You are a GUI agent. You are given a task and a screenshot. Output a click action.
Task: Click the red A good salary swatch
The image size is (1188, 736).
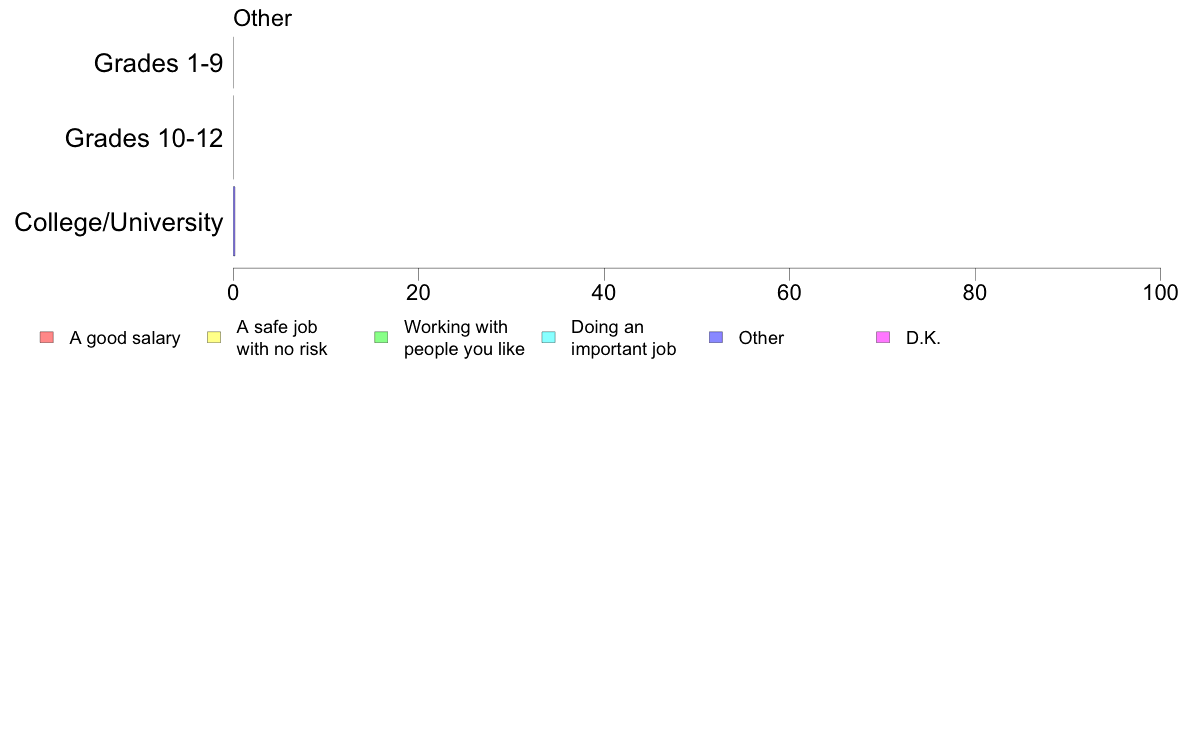click(x=47, y=337)
